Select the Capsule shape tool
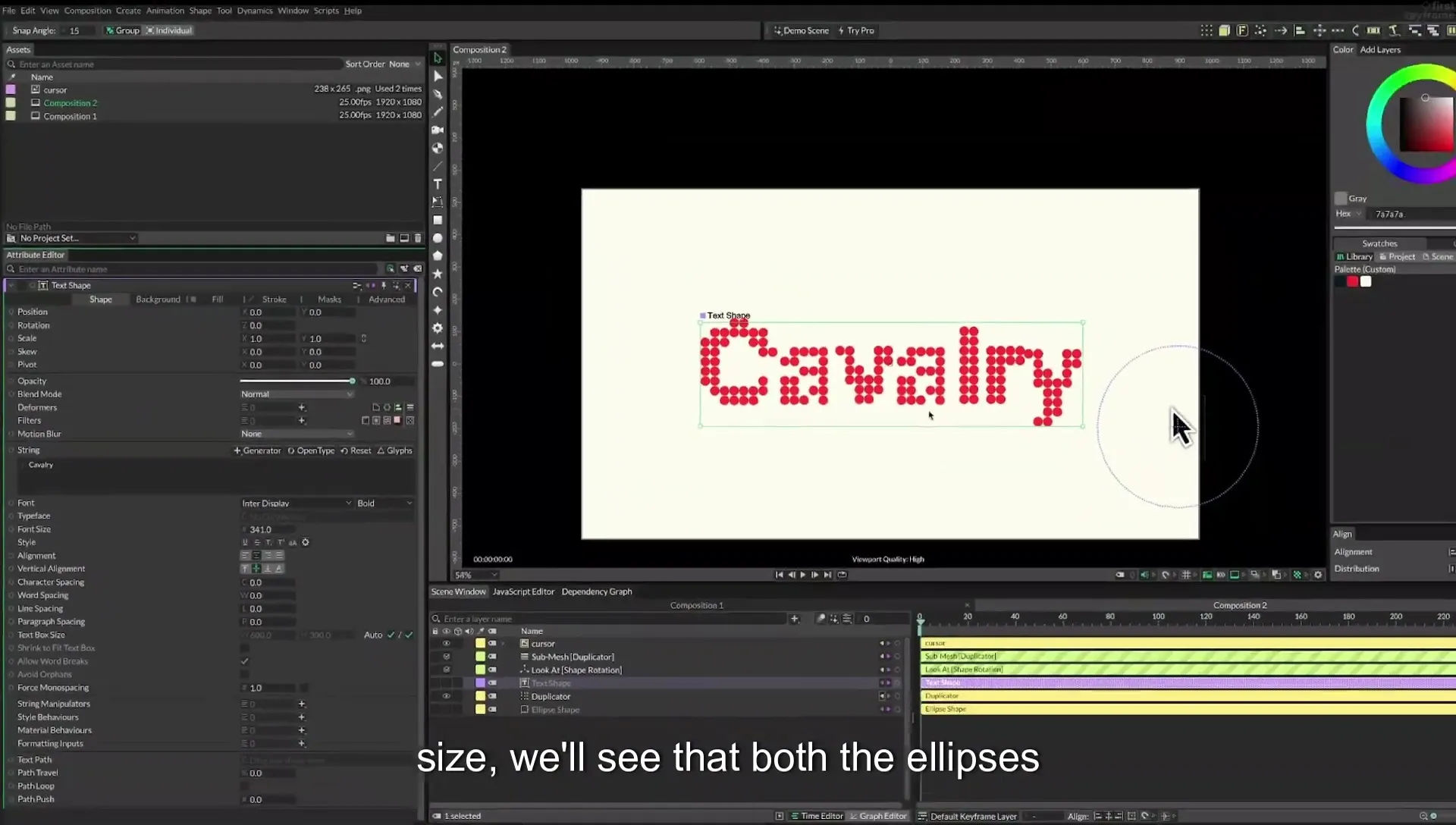Screen dimensions: 1456x825 coord(438,364)
